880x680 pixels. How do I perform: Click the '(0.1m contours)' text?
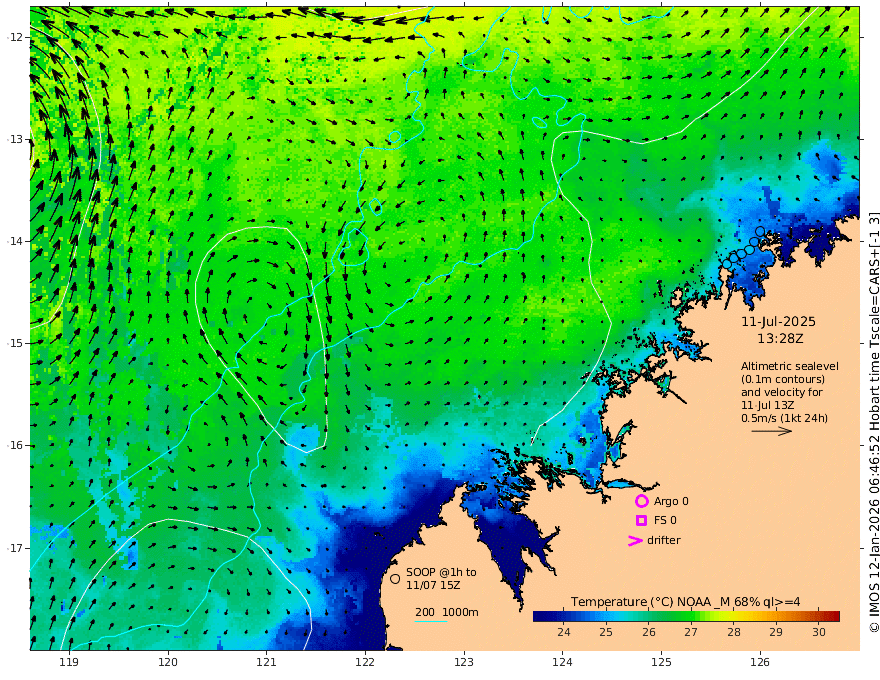coord(783,379)
